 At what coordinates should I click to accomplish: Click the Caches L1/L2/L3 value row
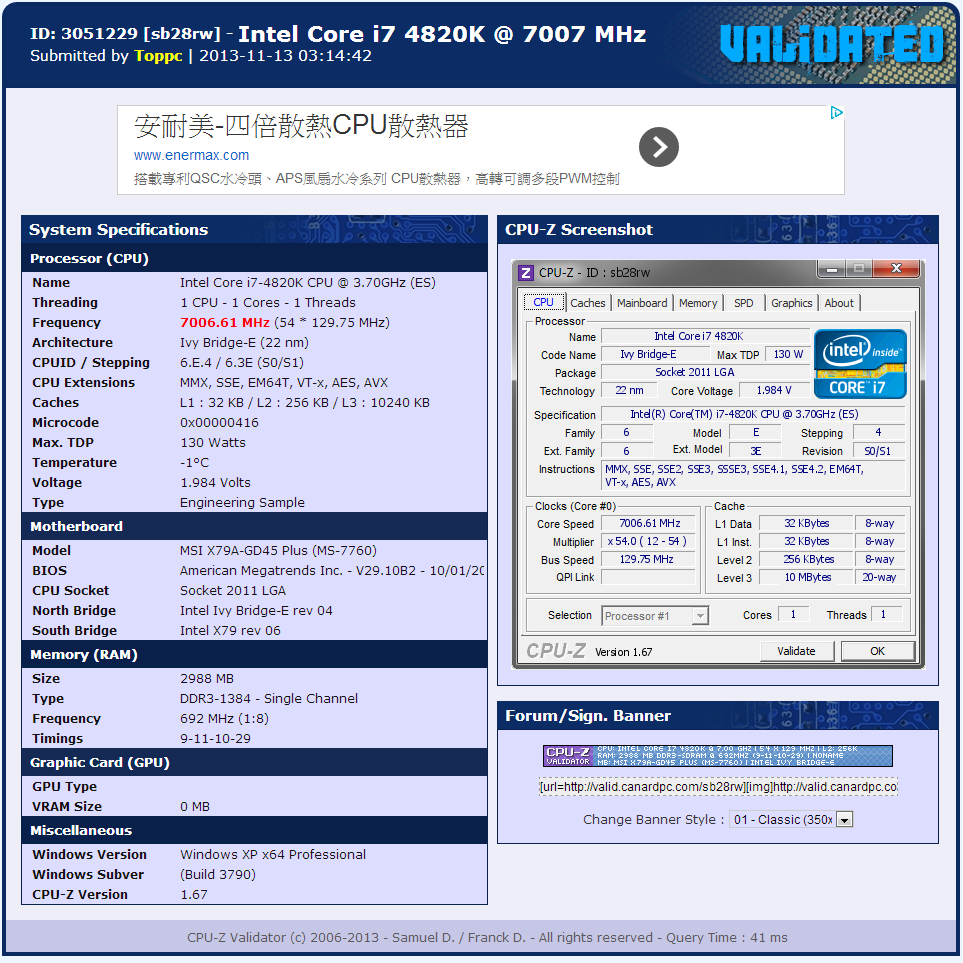point(305,403)
